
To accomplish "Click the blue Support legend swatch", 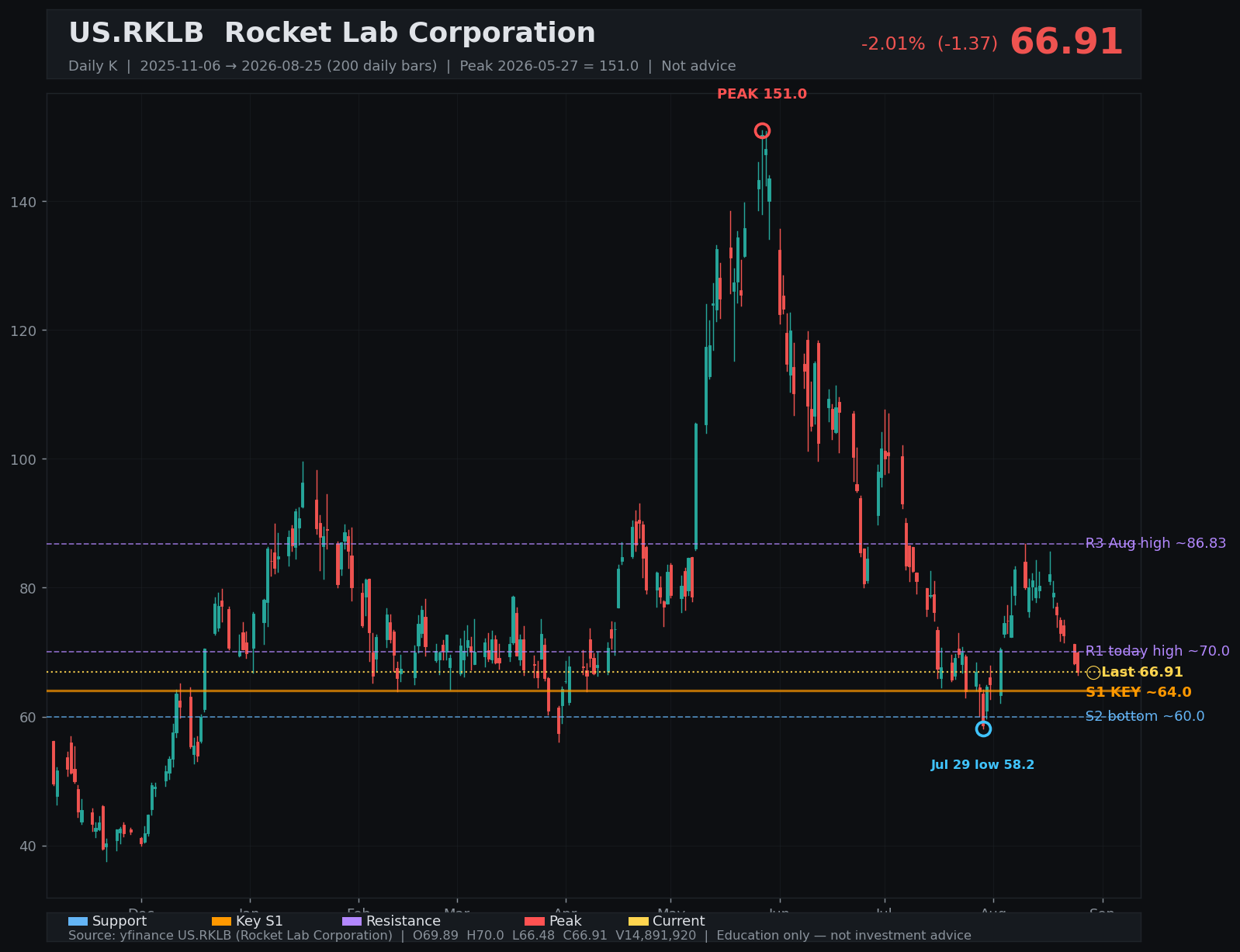I will pos(78,921).
